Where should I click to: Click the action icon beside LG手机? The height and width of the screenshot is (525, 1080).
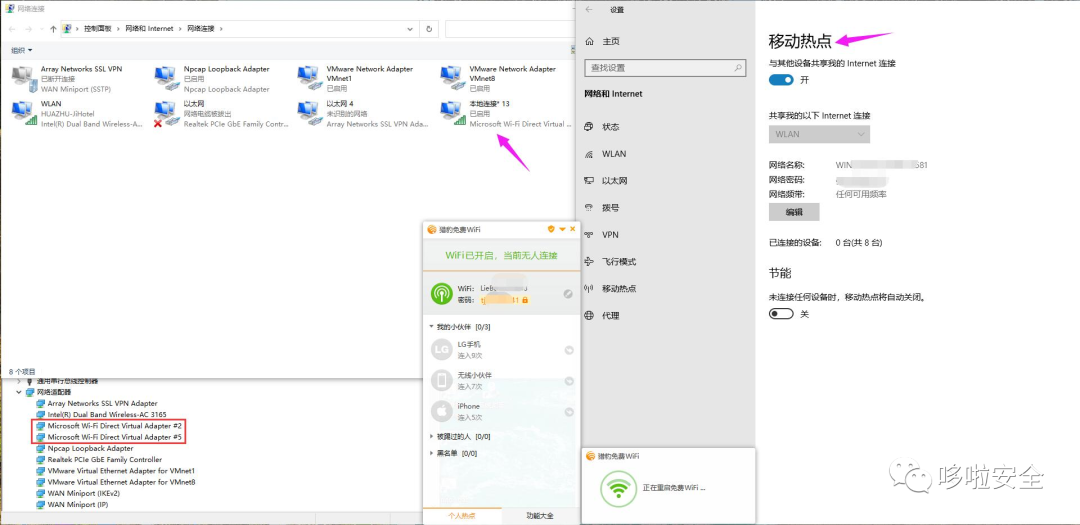pyautogui.click(x=569, y=350)
